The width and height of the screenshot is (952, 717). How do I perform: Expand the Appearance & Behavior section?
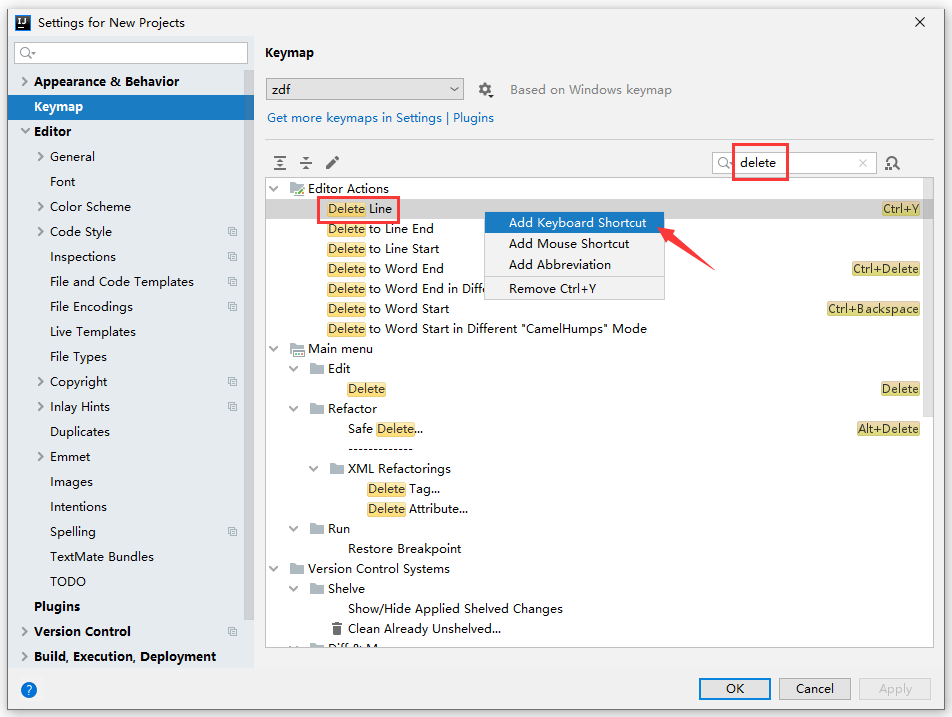24,82
